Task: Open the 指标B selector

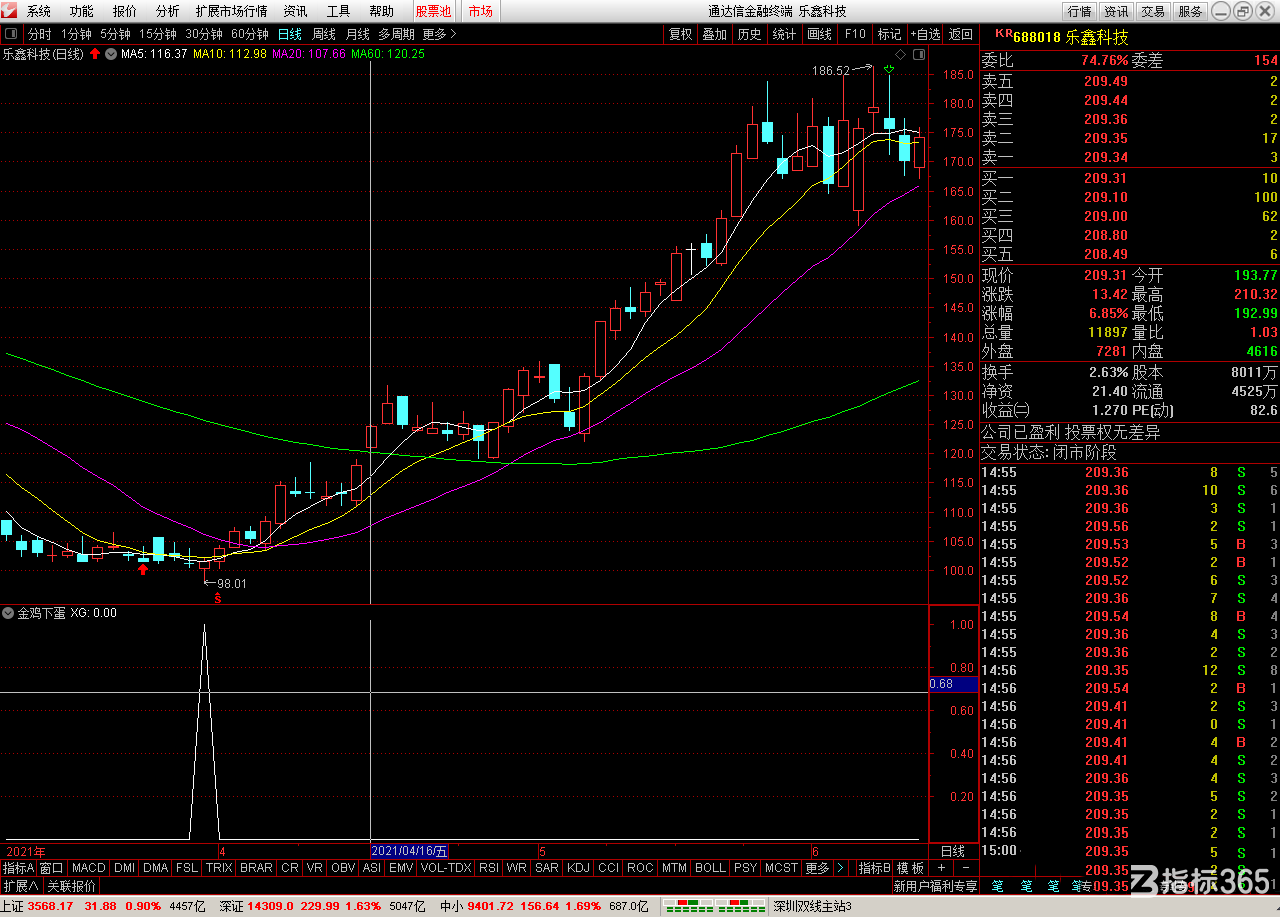Action: pyautogui.click(x=875, y=868)
